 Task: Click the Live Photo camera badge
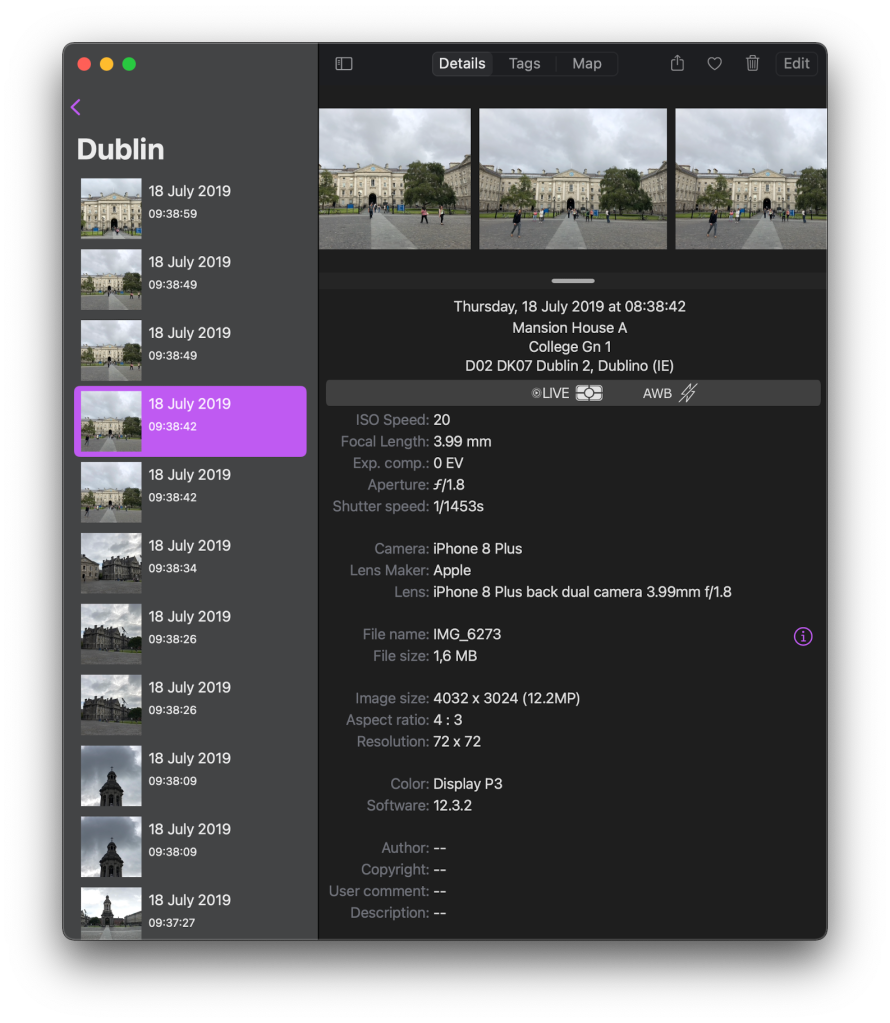589,393
